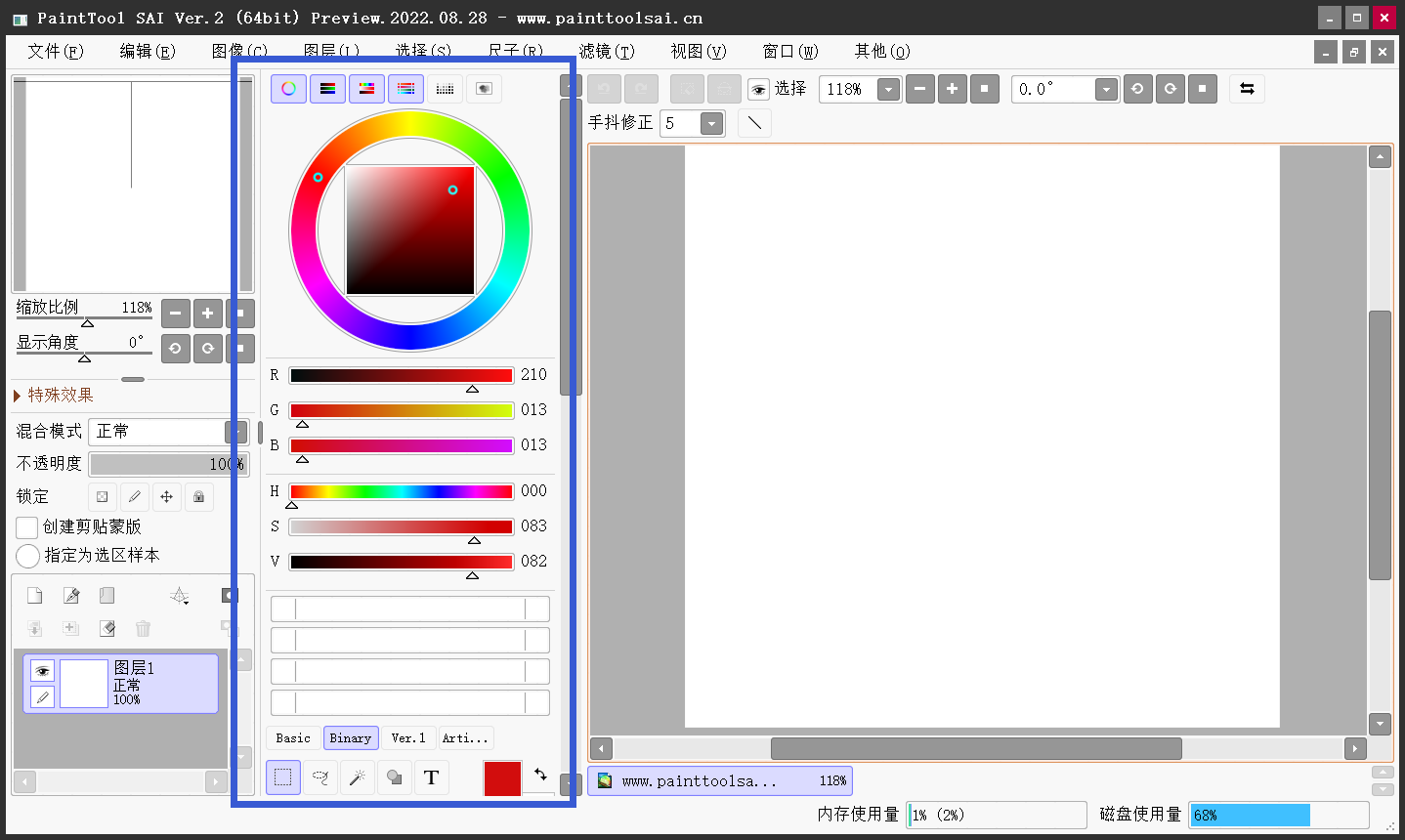
Task: Show the color wheel panel
Action: pyautogui.click(x=288, y=89)
